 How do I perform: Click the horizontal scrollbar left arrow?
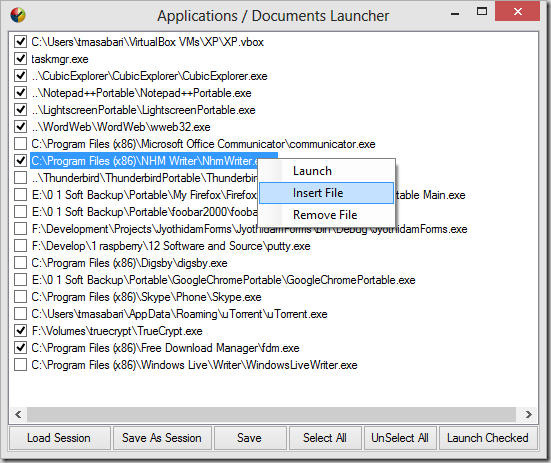[x=18, y=415]
